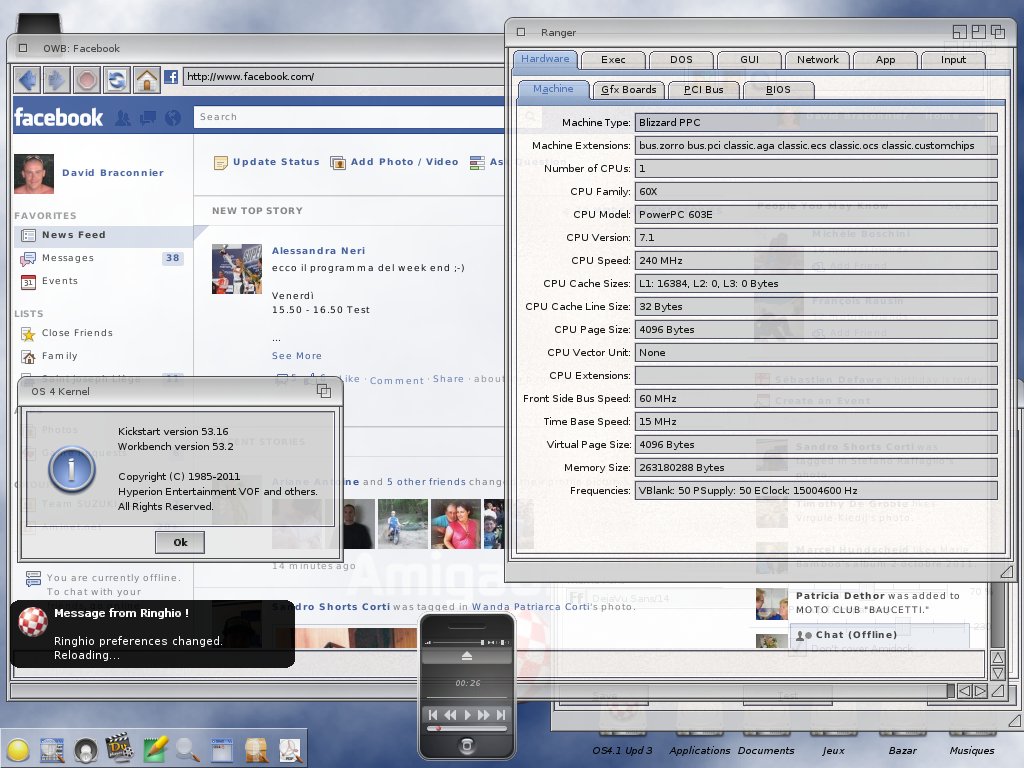Click the media player seek progress bar
The width and height of the screenshot is (1024, 768).
coord(467,728)
